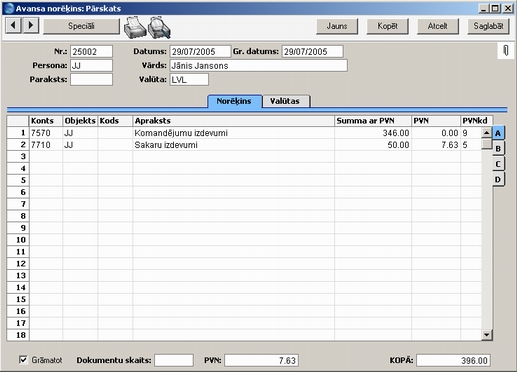The width and height of the screenshot is (517, 372).
Task: Click the paperclip attachments icon
Action: coord(506,51)
